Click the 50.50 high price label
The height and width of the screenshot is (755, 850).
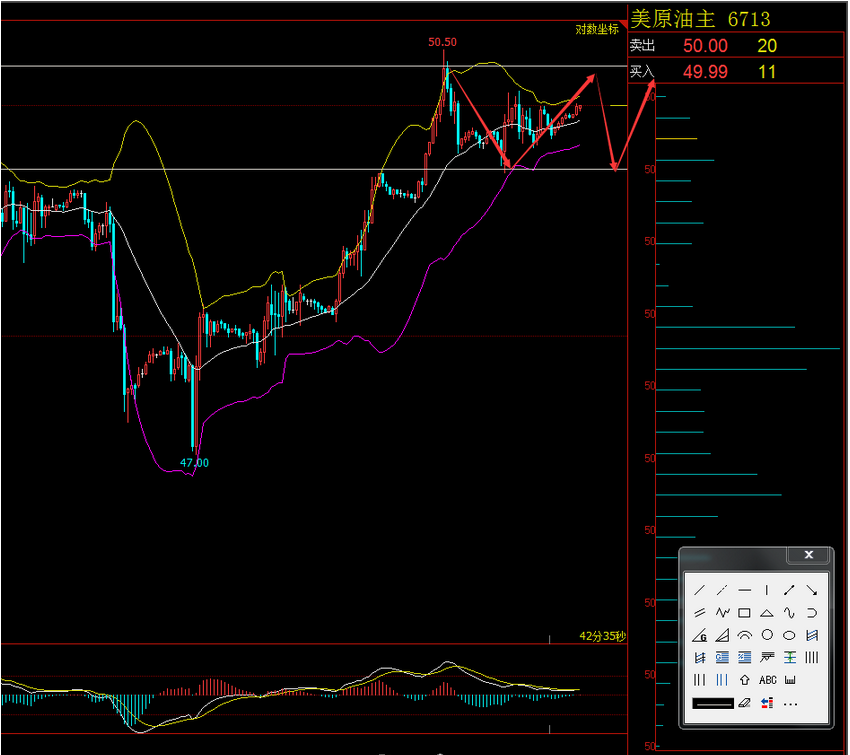(x=442, y=42)
